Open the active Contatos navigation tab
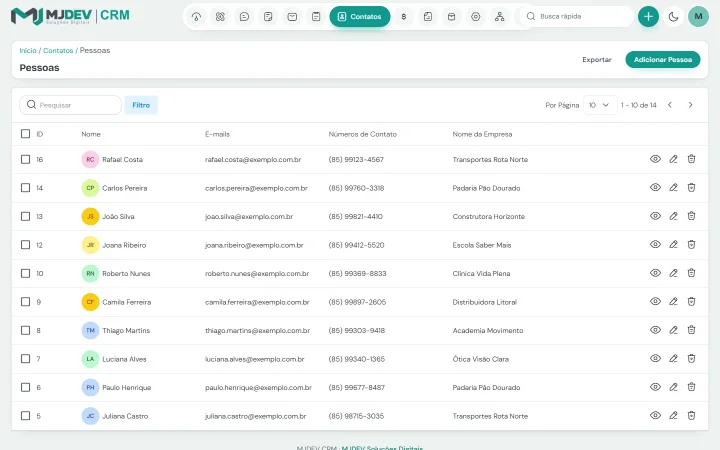Image resolution: width=720 pixels, height=450 pixels. [x=360, y=17]
